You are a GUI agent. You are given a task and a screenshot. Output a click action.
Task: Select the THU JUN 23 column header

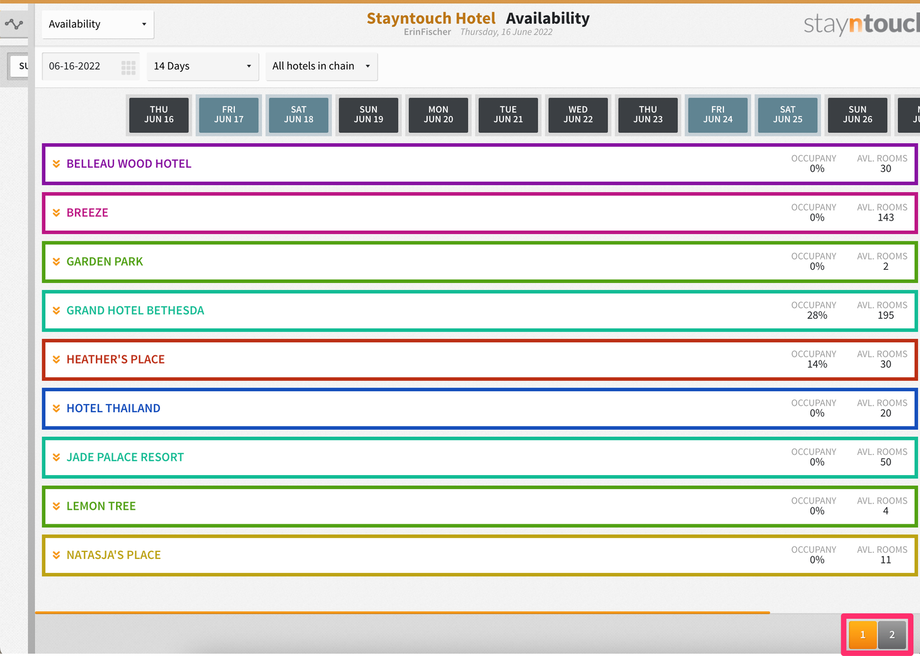[648, 115]
